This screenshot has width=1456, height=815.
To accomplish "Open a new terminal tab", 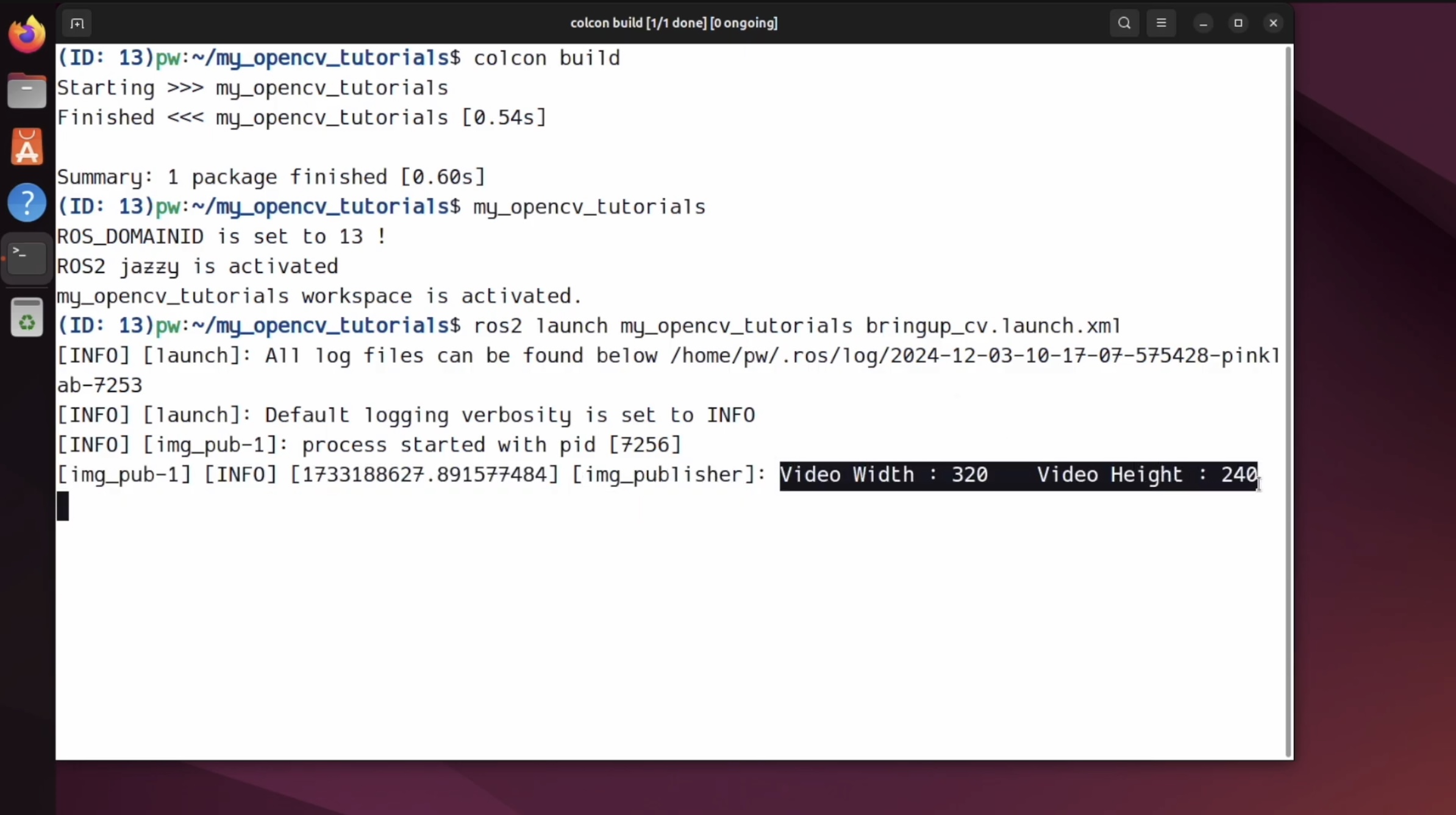I will click(77, 23).
